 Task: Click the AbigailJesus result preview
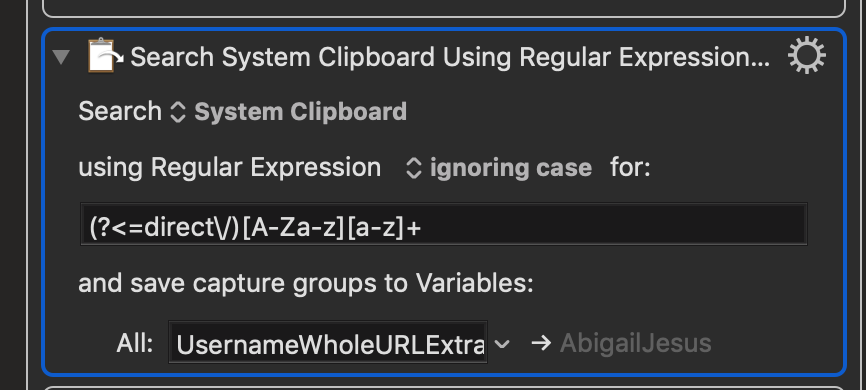click(635, 343)
